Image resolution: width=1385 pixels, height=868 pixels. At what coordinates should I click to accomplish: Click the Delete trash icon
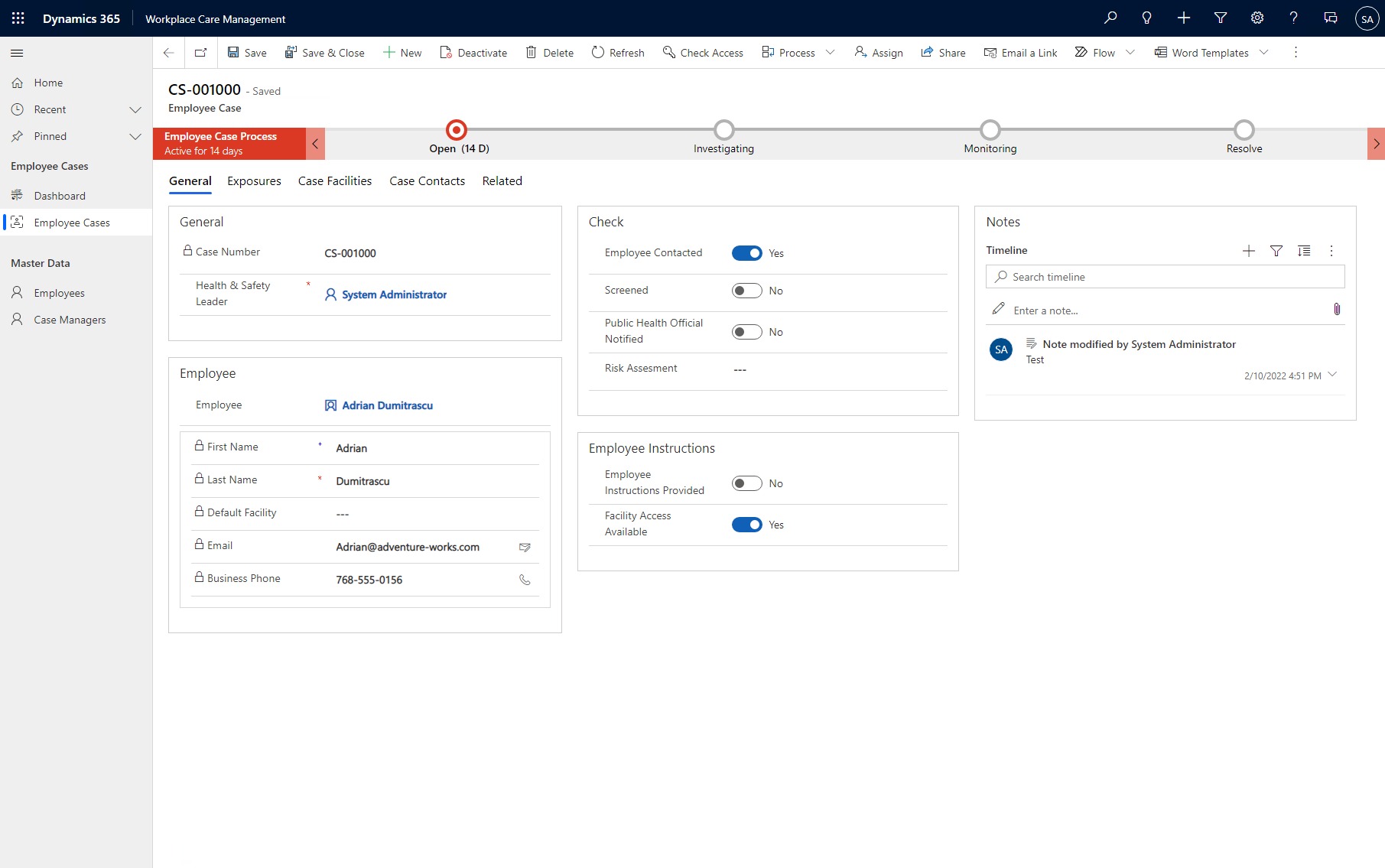(532, 53)
